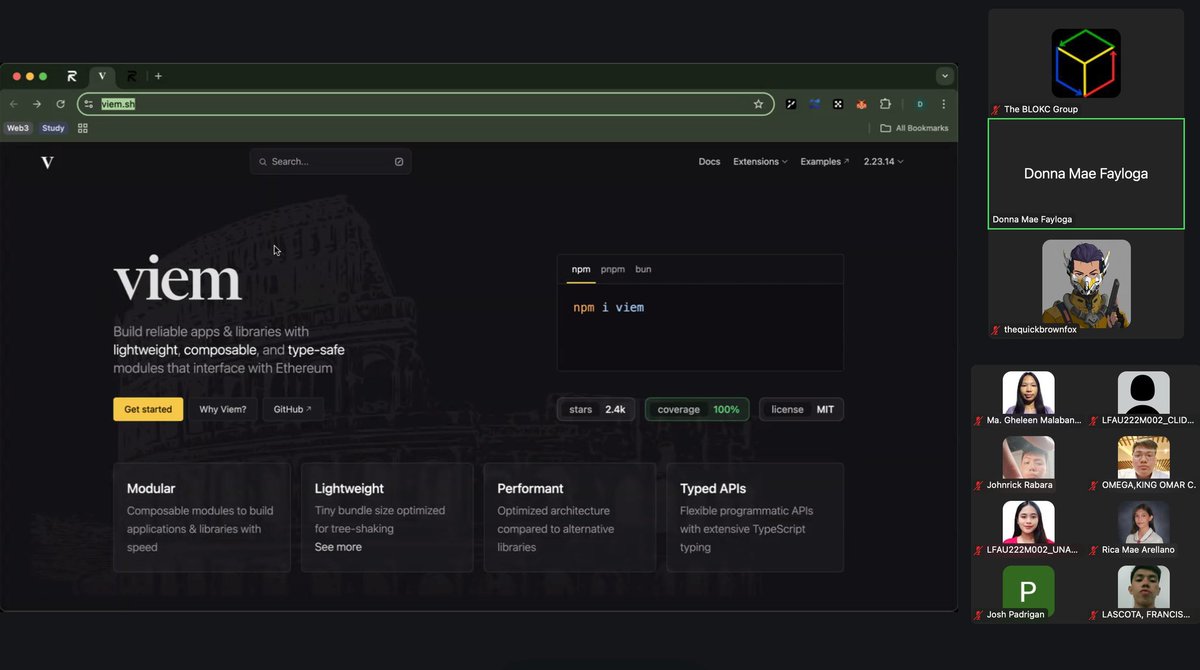Click the browser forward arrow
Screen dimensions: 1200x670
[37, 104]
